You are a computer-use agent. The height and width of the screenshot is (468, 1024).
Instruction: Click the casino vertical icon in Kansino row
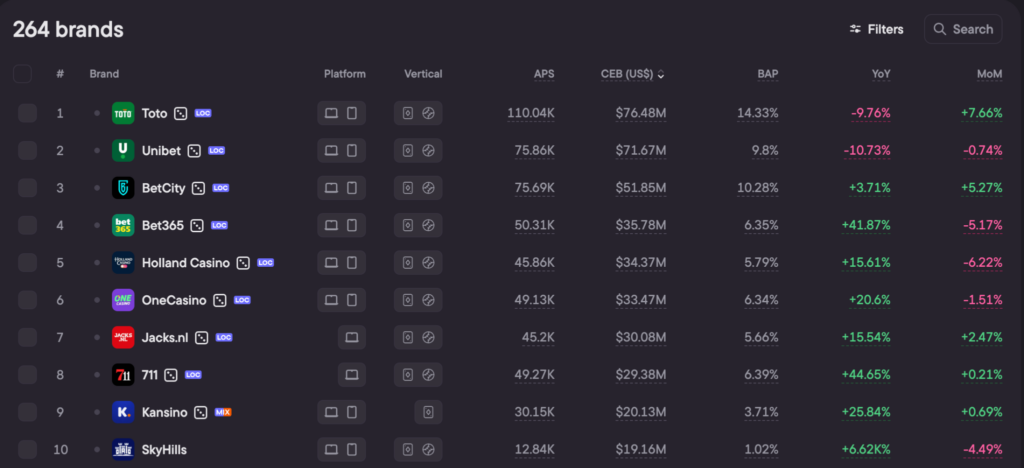[428, 412]
